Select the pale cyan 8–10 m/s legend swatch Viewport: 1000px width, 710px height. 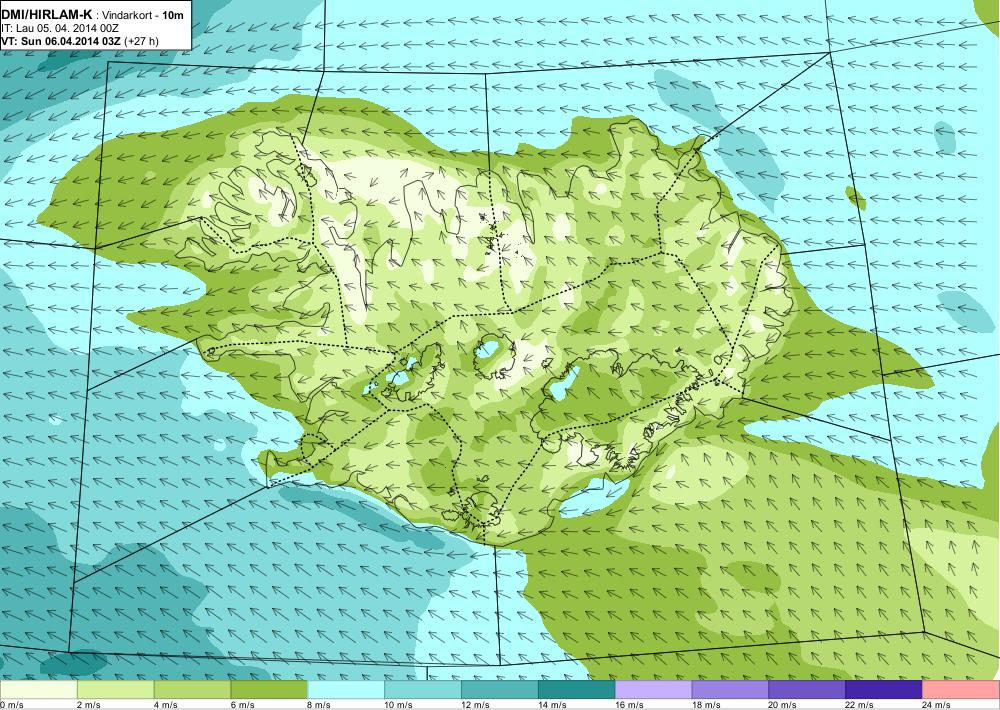click(346, 690)
